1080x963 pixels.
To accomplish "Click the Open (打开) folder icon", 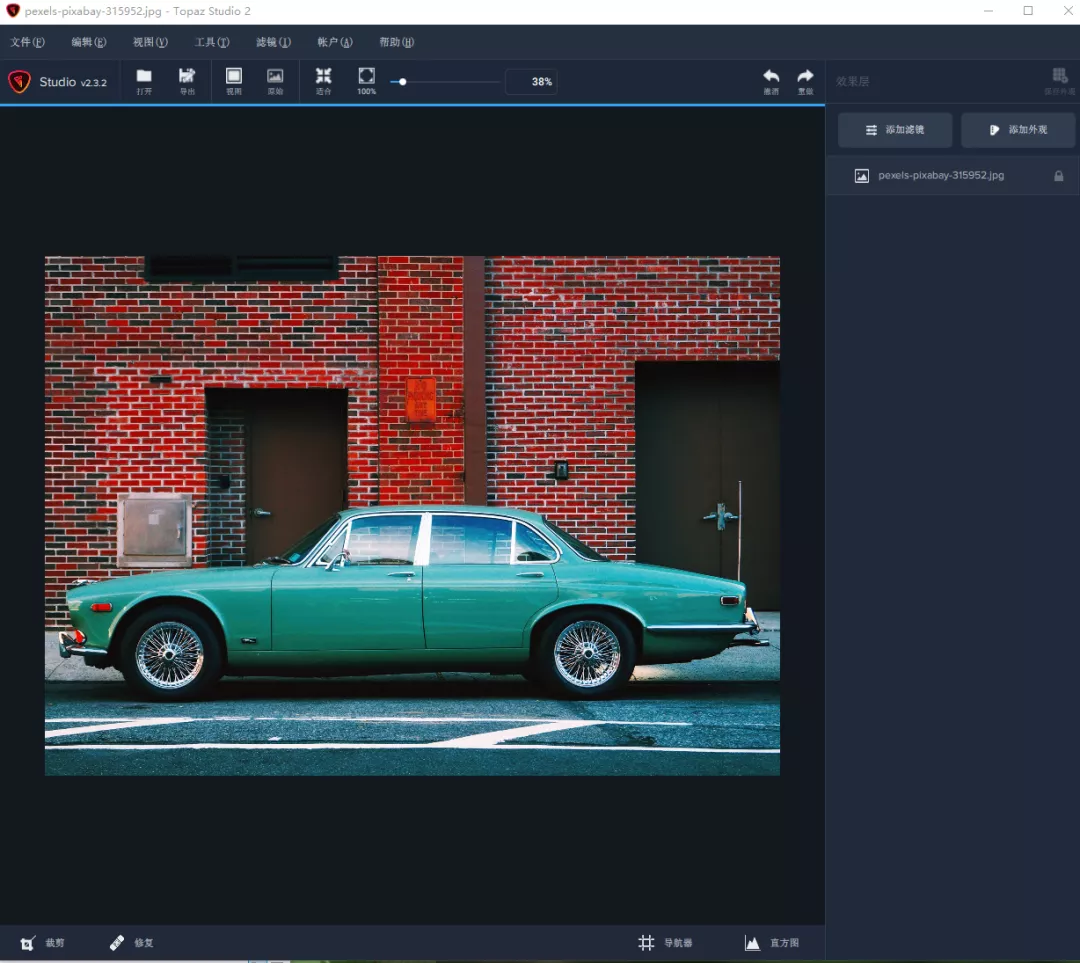I will tap(144, 80).
